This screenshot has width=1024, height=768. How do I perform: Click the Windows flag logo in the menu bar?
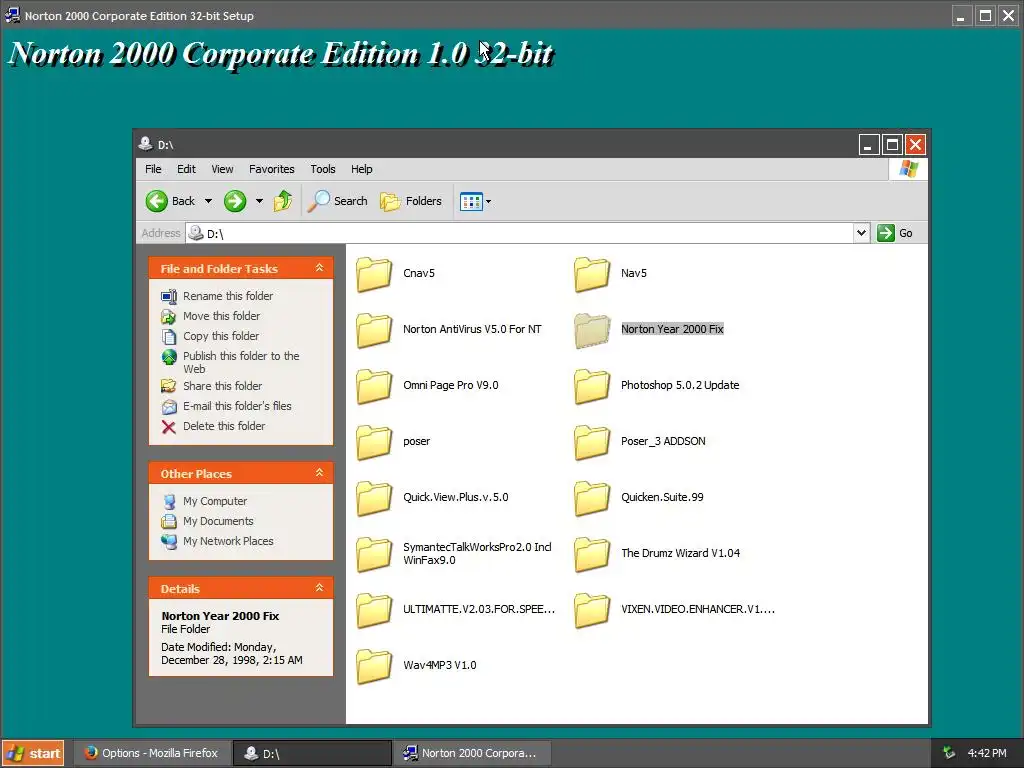click(x=908, y=169)
